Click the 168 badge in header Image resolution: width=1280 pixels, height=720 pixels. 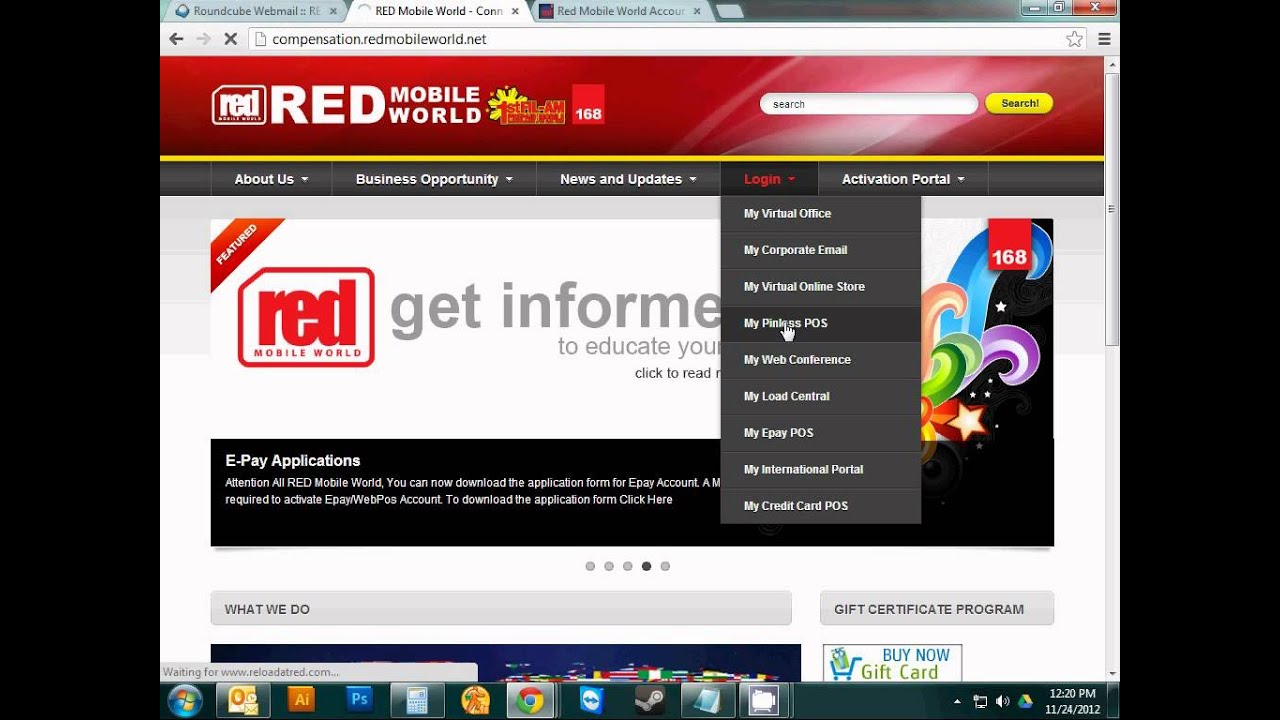588,104
